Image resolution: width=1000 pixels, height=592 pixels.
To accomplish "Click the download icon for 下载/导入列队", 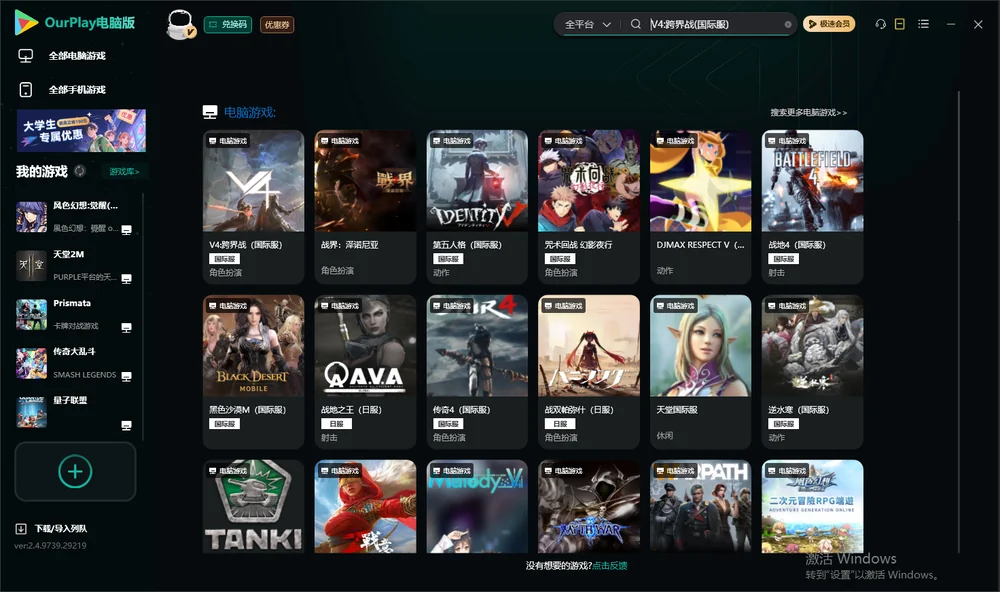I will click(21, 529).
